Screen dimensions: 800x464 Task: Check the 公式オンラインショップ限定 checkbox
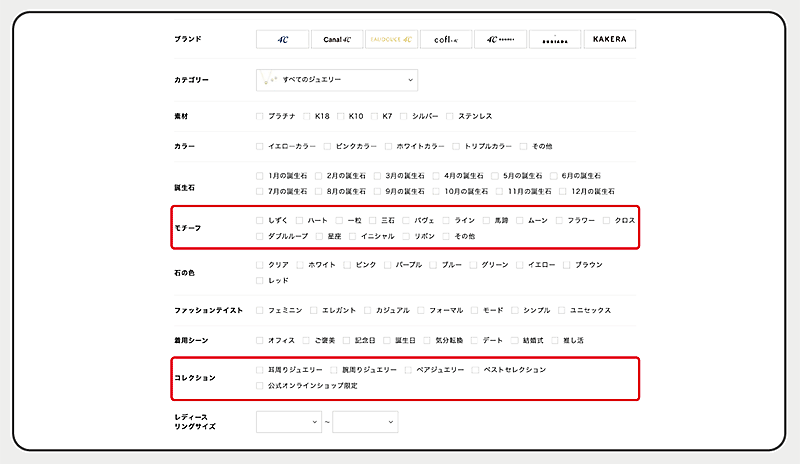pyautogui.click(x=261, y=385)
